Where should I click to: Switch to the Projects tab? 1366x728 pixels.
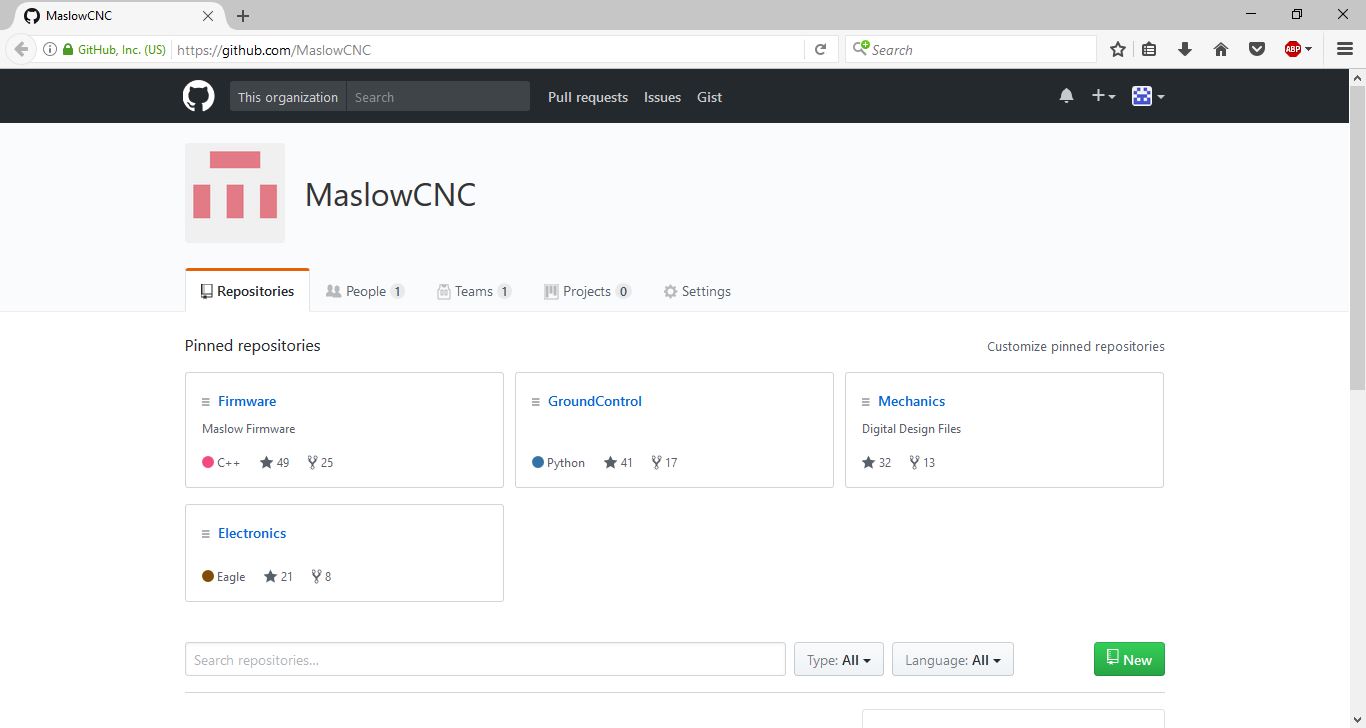point(587,291)
